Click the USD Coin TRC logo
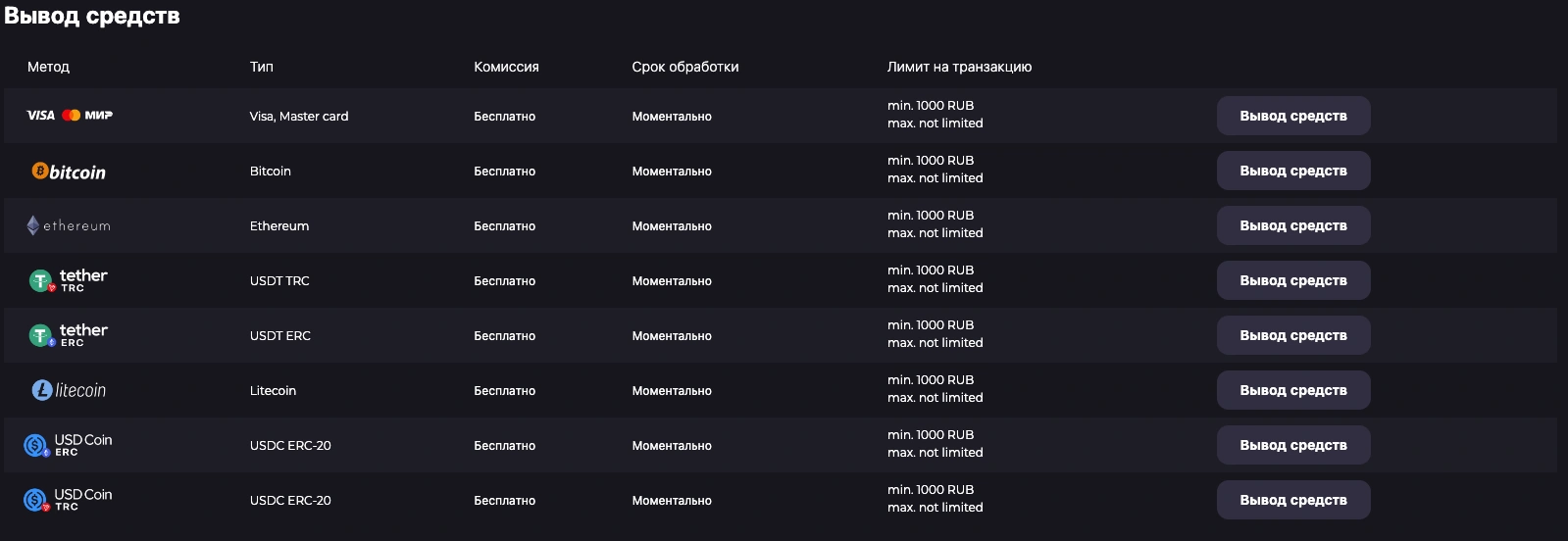1568x541 pixels. 69,501
